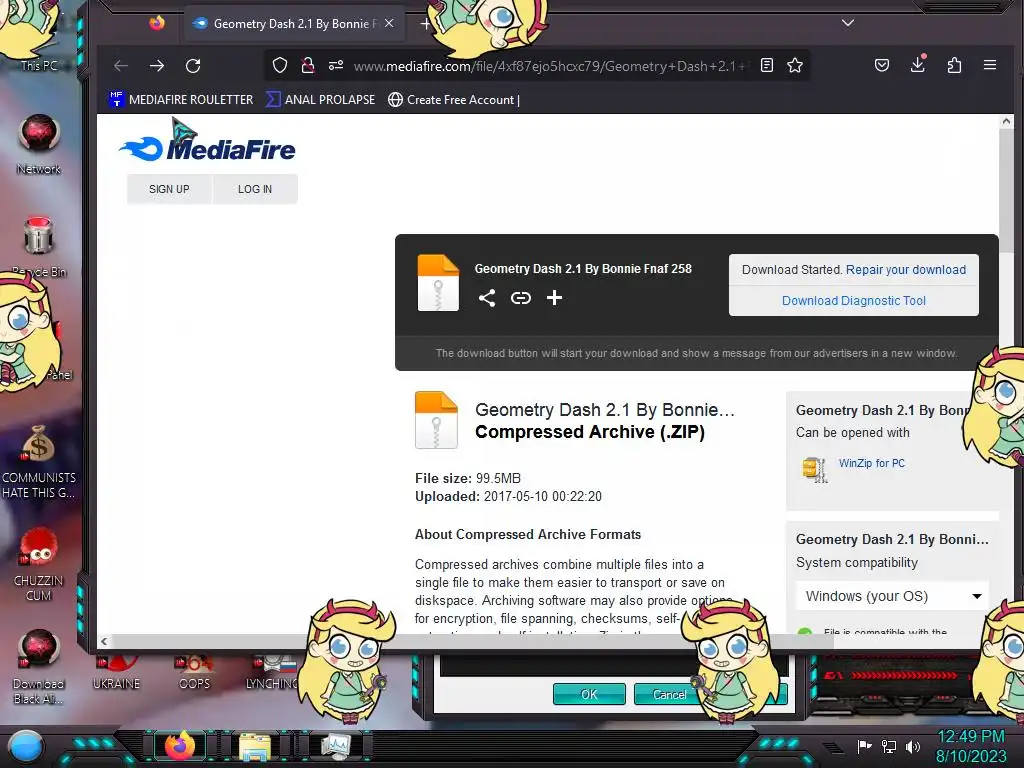The height and width of the screenshot is (768, 1024).
Task: Click the 'About Compressed Archive Formats' heading
Action: tap(528, 534)
